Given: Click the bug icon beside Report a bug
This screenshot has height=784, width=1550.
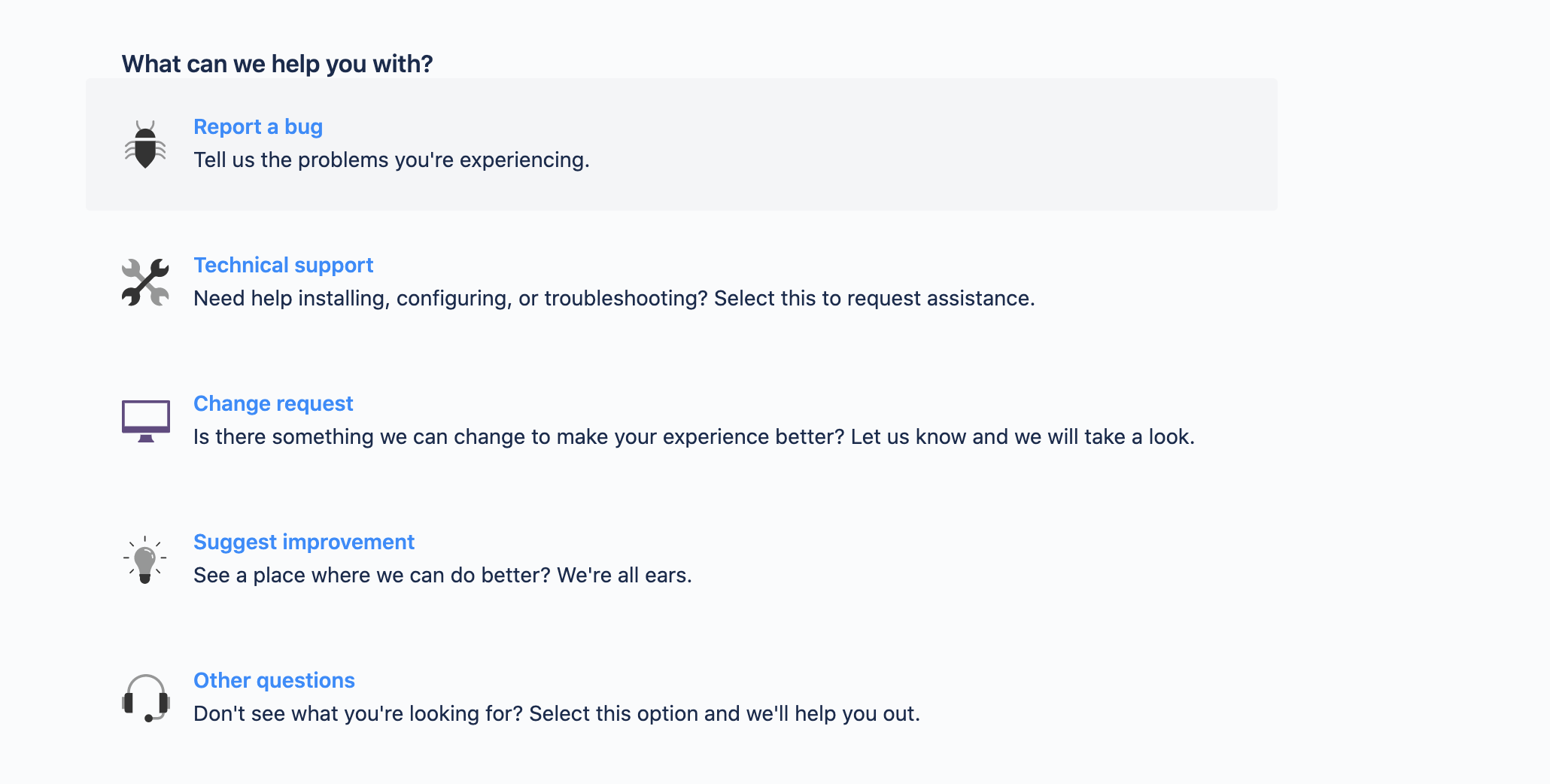Looking at the screenshot, I should point(145,144).
